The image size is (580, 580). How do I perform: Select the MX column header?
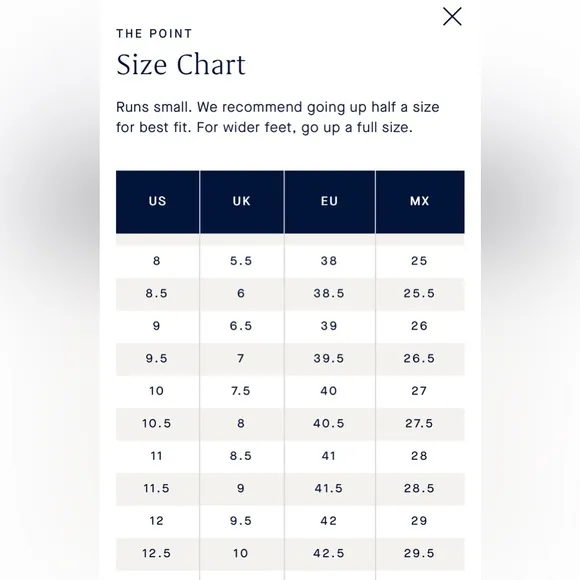click(420, 202)
